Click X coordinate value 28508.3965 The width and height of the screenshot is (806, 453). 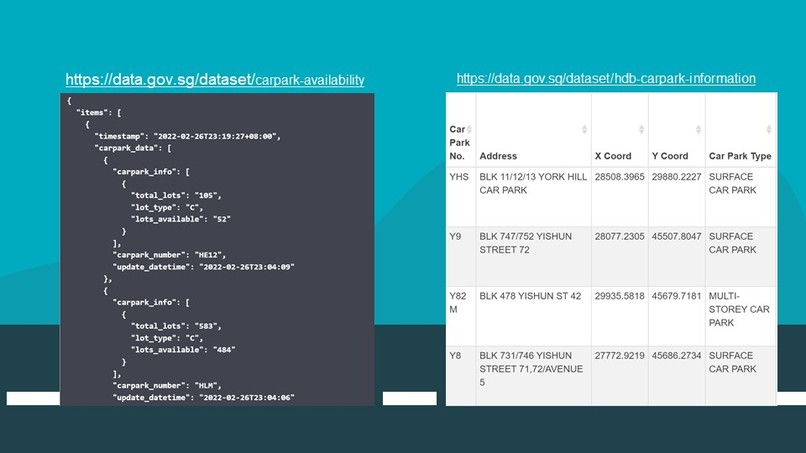(619, 177)
